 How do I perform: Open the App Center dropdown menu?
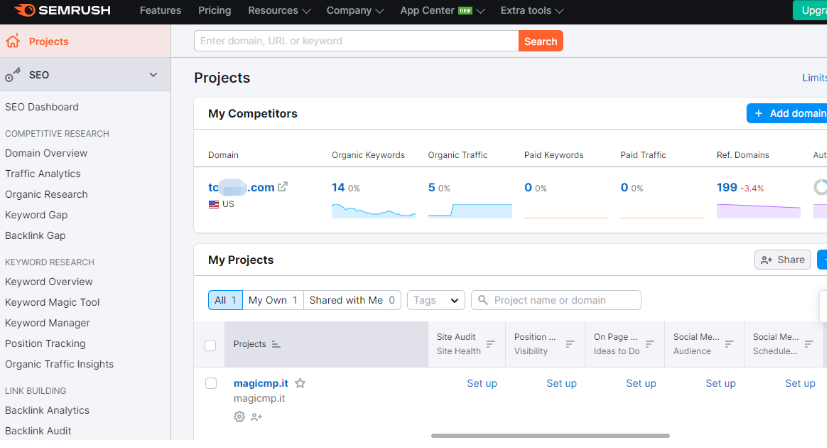[442, 11]
